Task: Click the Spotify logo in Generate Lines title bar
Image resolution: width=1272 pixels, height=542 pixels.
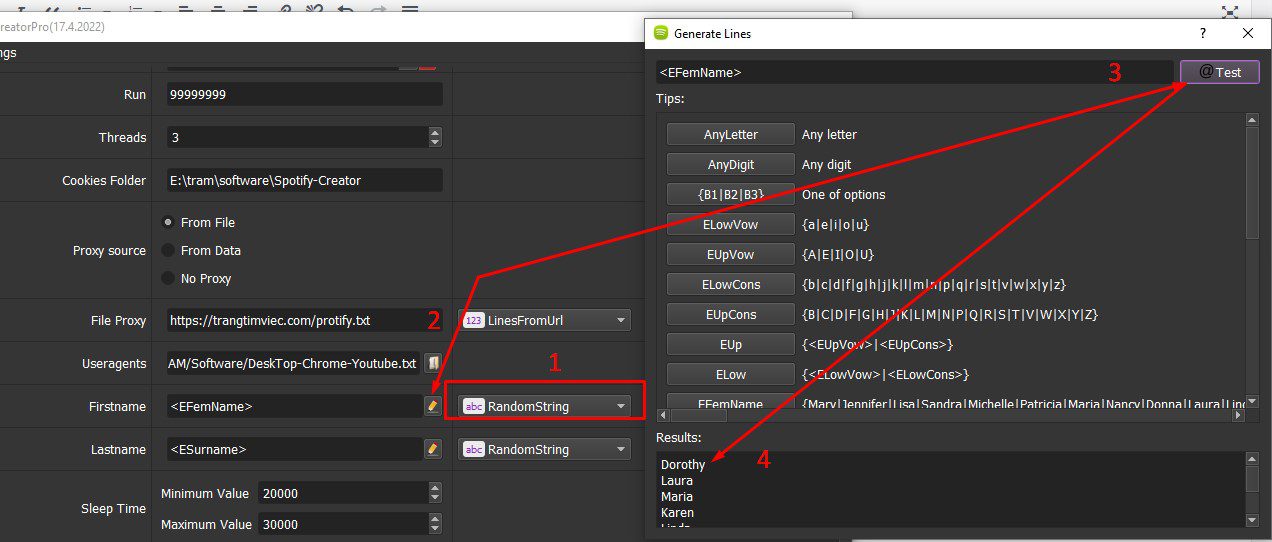Action: click(x=660, y=33)
